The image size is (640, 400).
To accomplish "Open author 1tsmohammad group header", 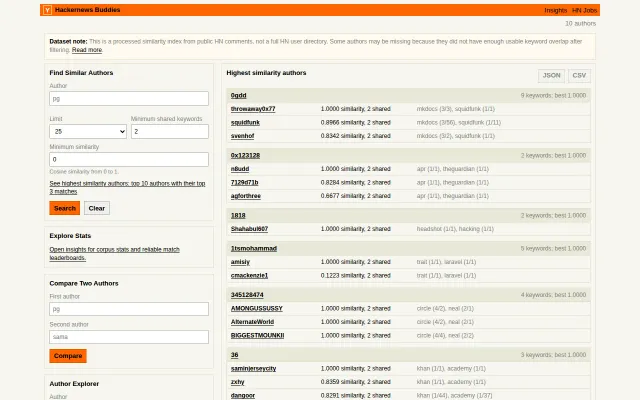I will [254, 249].
